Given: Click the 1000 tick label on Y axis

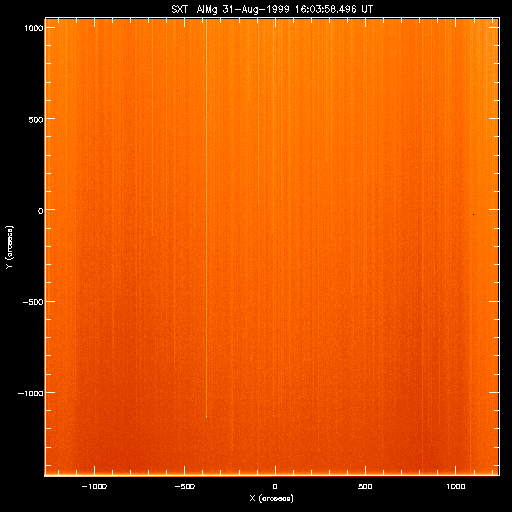Looking at the screenshot, I should (x=33, y=28).
